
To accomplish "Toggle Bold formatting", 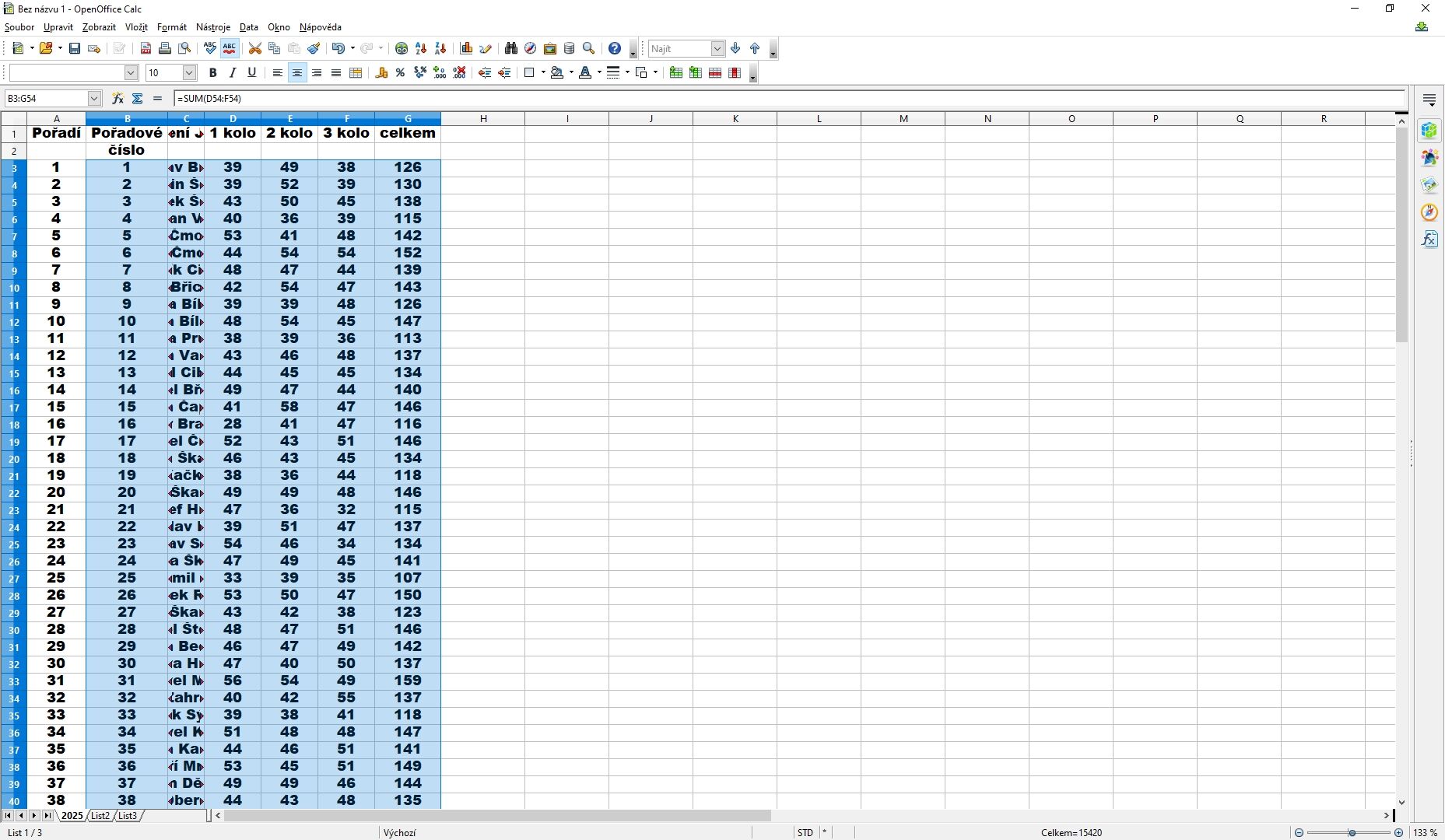I will [212, 72].
